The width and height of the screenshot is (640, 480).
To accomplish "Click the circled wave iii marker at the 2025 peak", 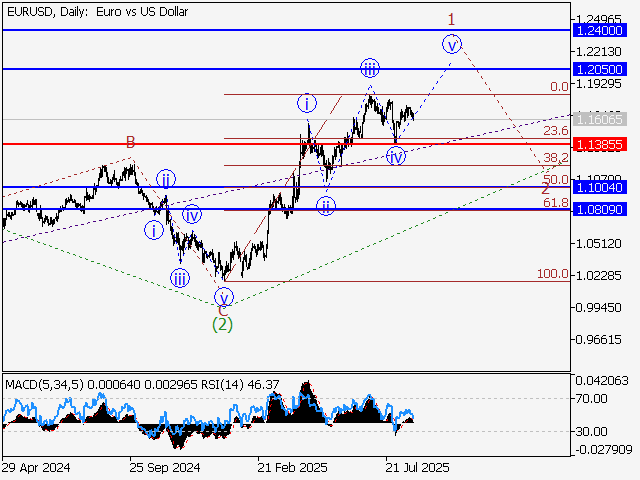I will [370, 68].
